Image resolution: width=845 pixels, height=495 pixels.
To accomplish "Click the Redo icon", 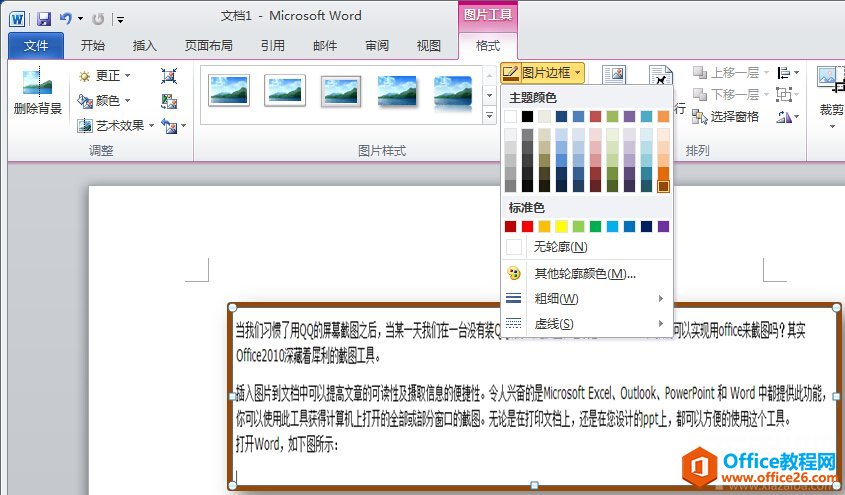I will pyautogui.click(x=98, y=19).
